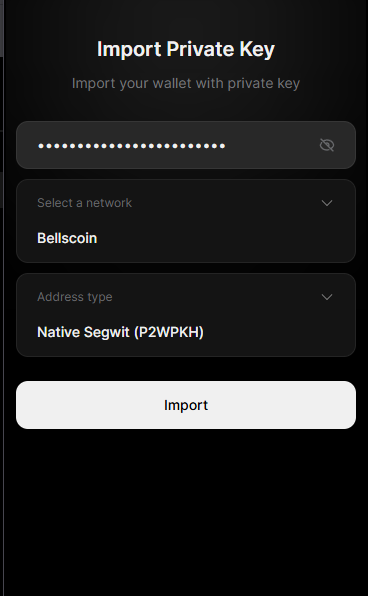Click the gray scrollbar strip on the left edge

[2, 29]
